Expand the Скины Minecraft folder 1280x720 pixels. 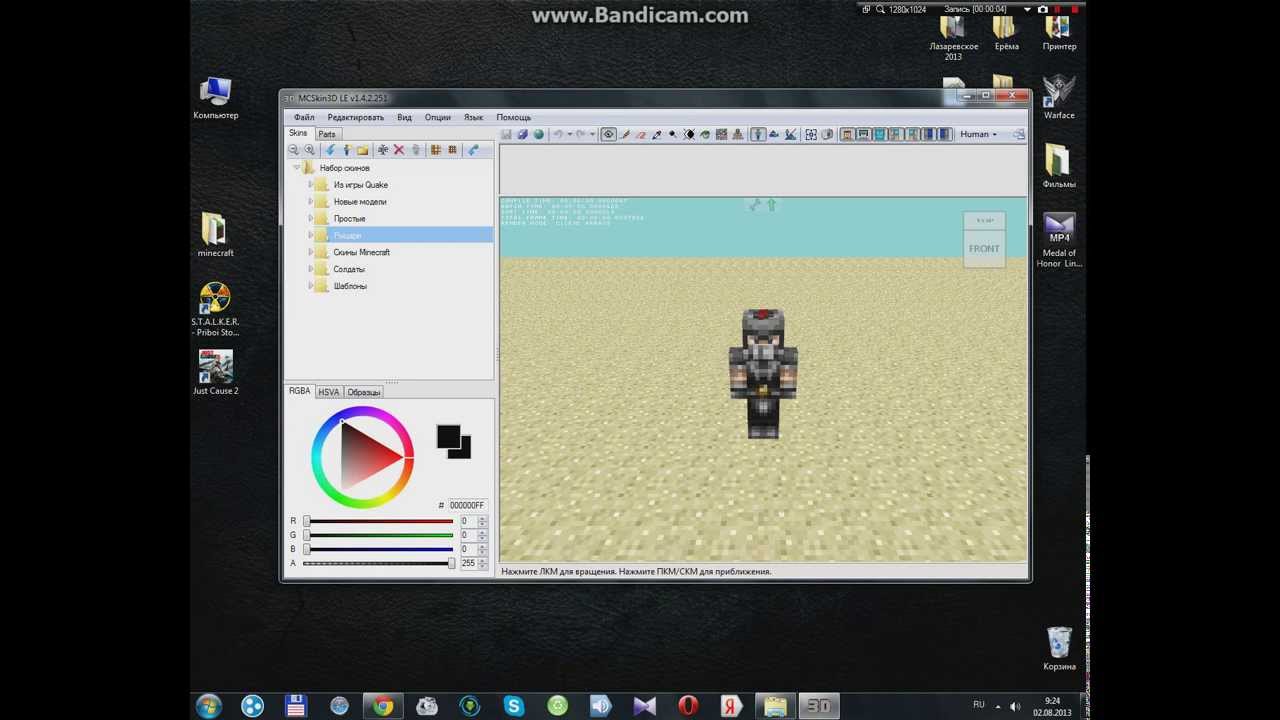click(x=311, y=253)
